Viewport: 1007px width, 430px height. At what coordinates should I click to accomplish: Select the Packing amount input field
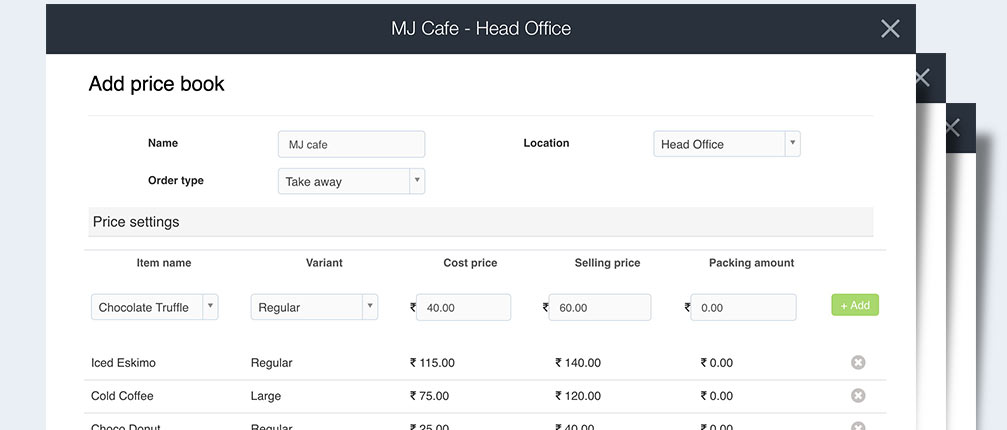(x=744, y=307)
